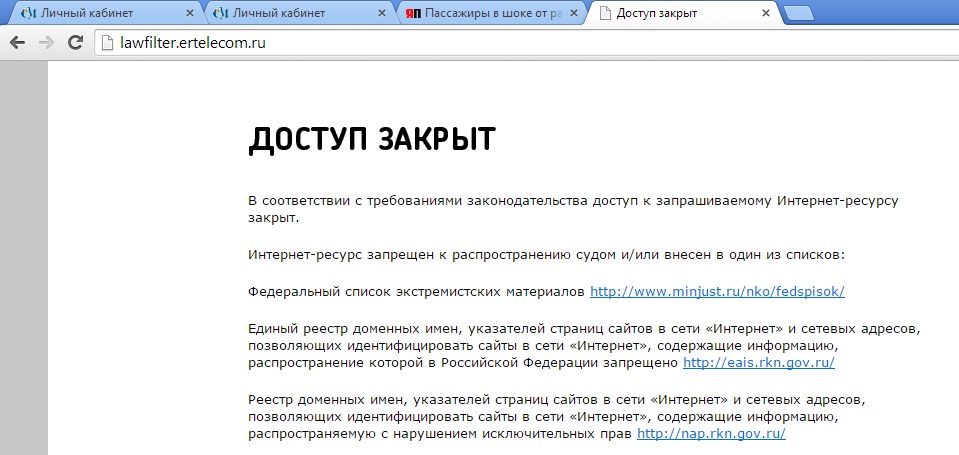Click paragraph starting 'В соответствии с требованиями'
This screenshot has height=455, width=959.
pyautogui.click(x=573, y=209)
